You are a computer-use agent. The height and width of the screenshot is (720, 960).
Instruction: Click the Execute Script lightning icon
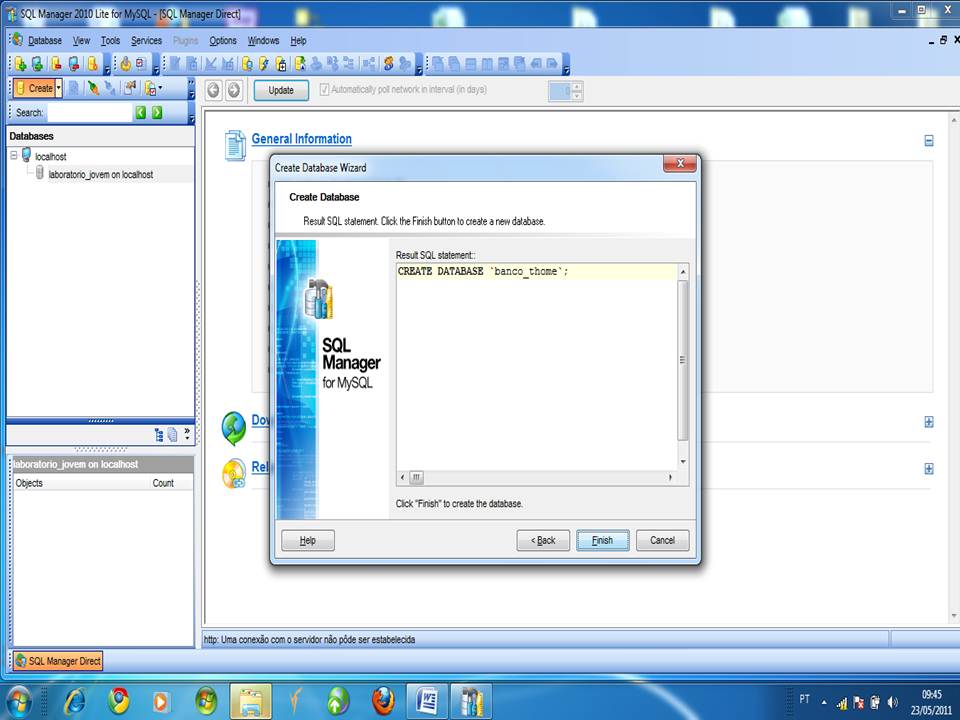coord(264,64)
